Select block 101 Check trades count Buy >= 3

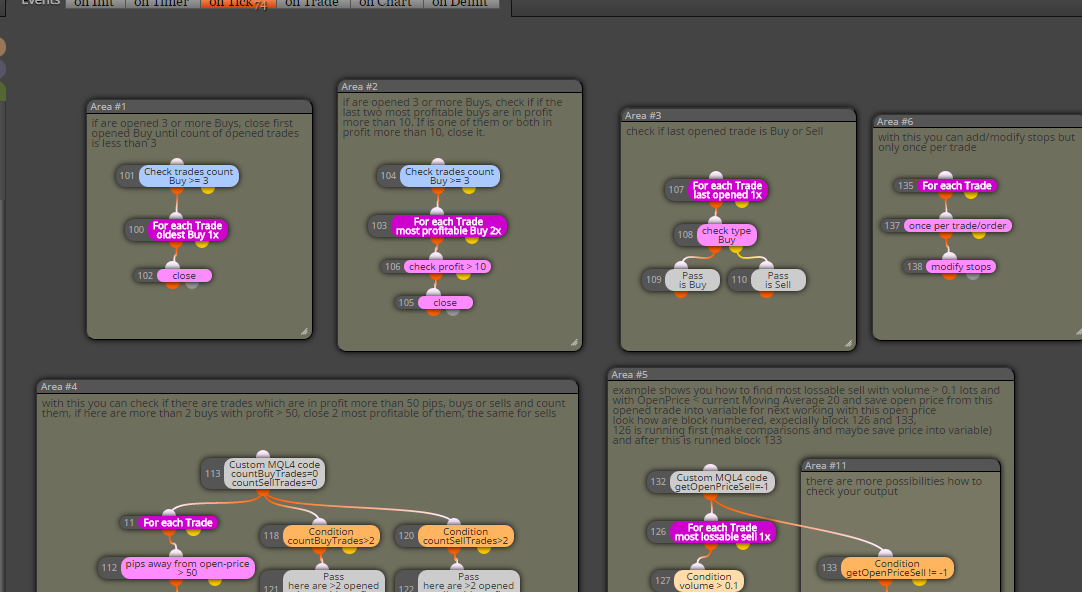(188, 176)
